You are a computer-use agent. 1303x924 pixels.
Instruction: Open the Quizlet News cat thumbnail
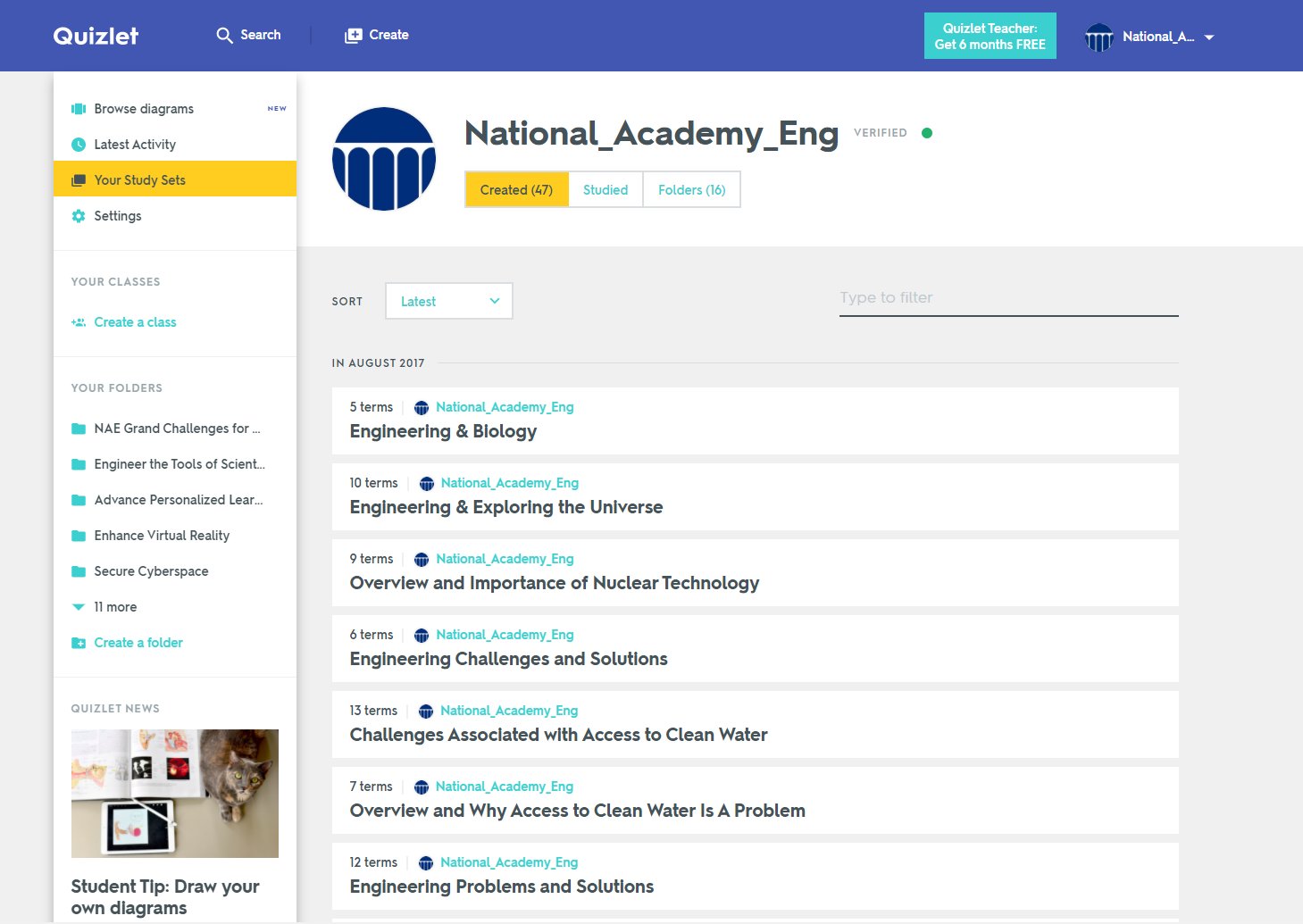pos(175,794)
